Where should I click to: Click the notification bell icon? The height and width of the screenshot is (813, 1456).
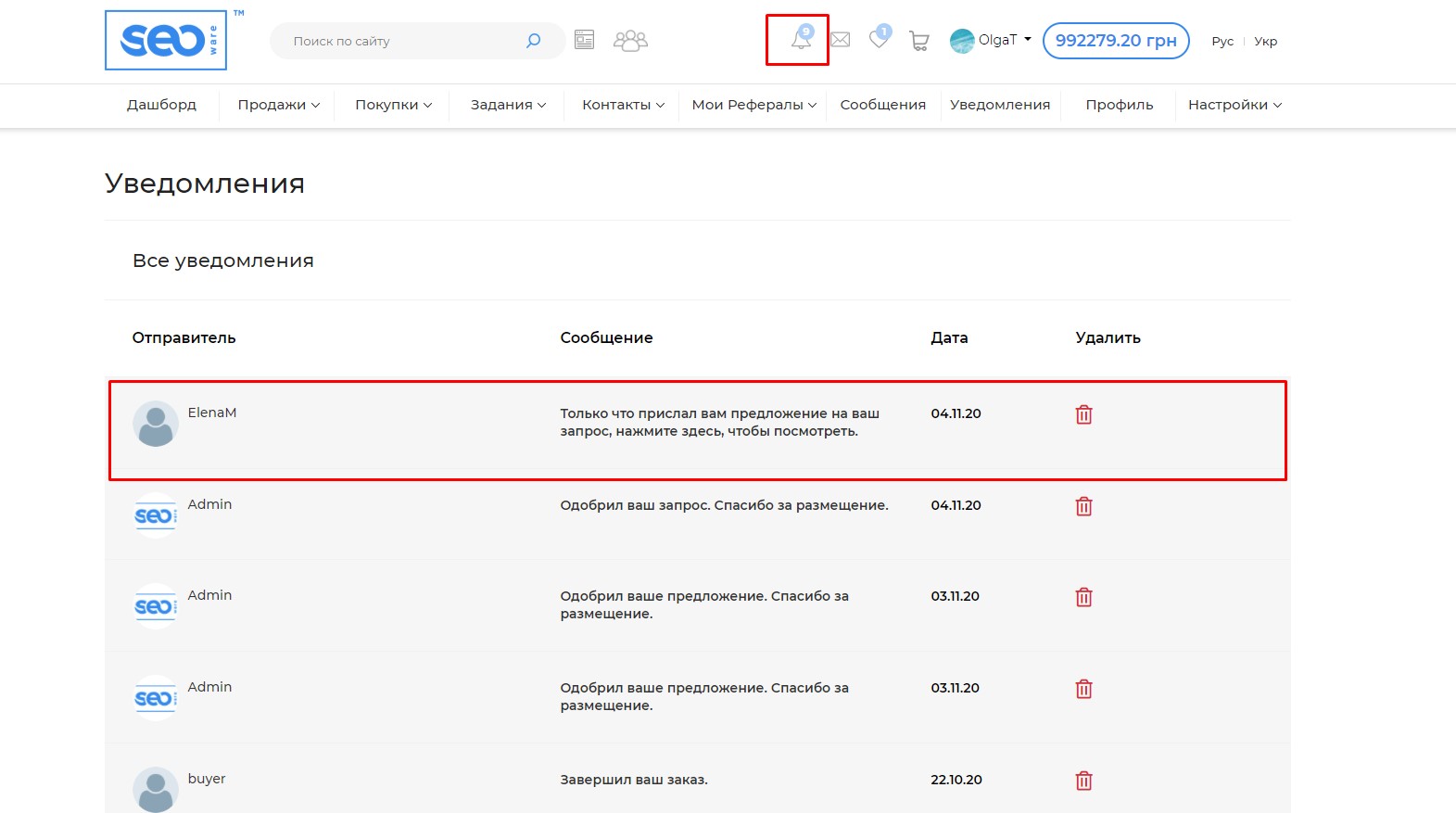click(x=800, y=40)
